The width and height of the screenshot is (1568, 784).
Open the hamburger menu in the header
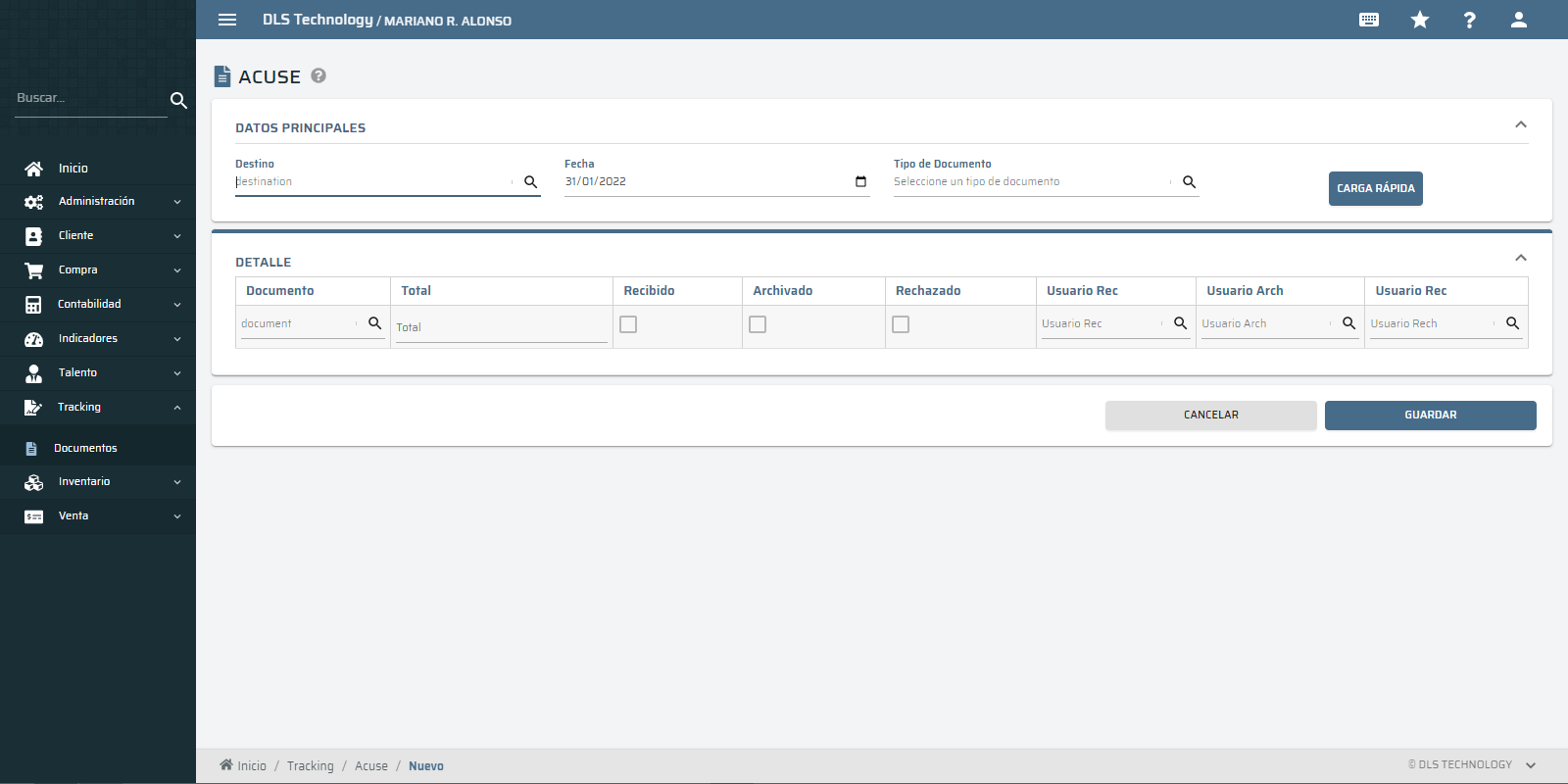[227, 20]
